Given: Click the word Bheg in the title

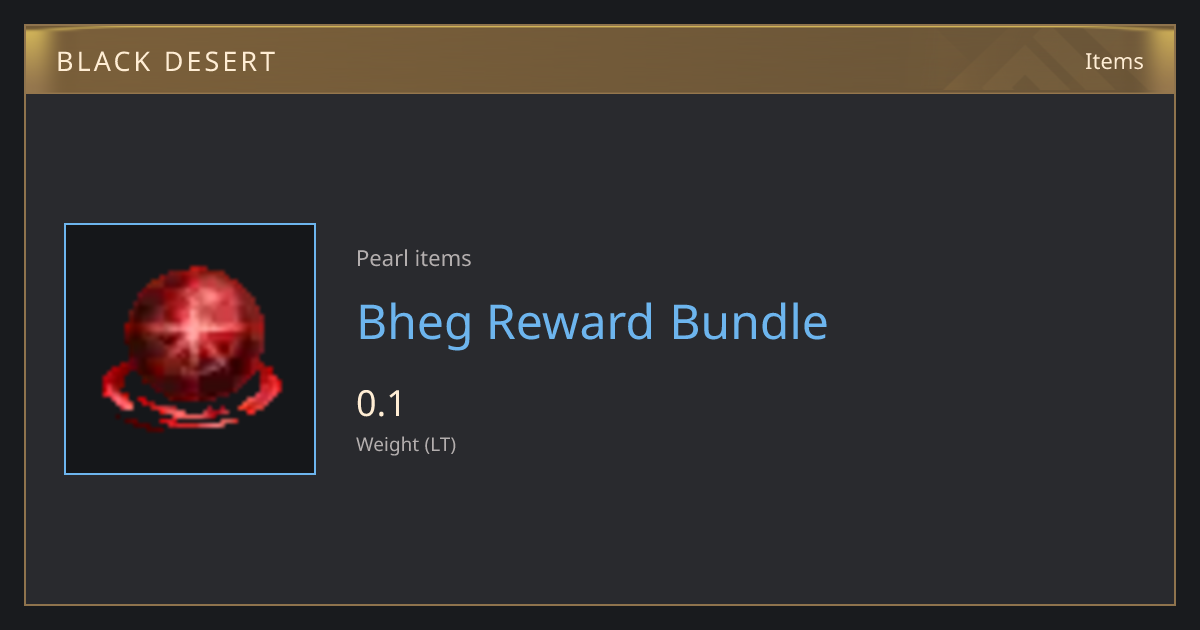Looking at the screenshot, I should [414, 323].
